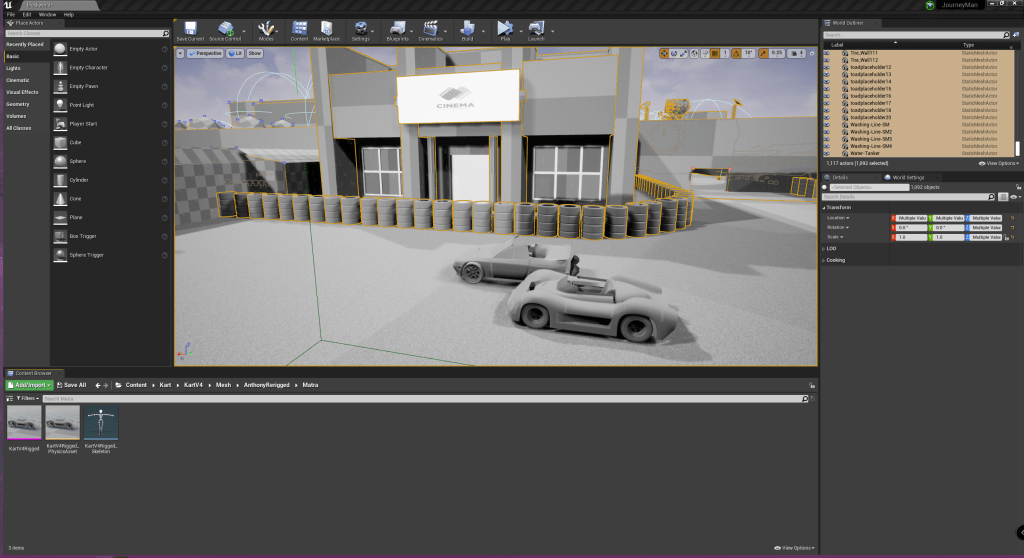The width and height of the screenshot is (1024, 558).
Task: Hide Water-Tanker using its eye icon
Action: [x=826, y=152]
